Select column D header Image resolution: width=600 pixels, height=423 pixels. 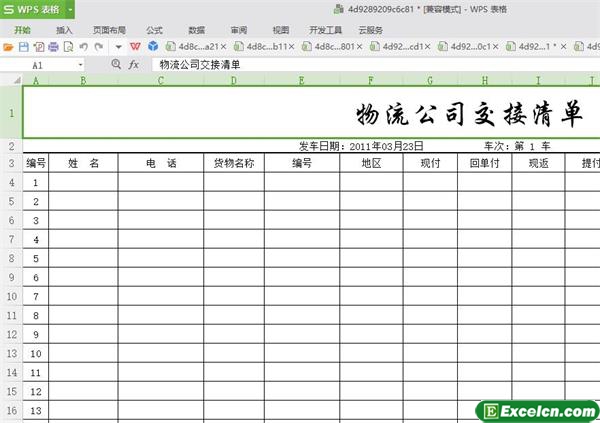(x=234, y=80)
